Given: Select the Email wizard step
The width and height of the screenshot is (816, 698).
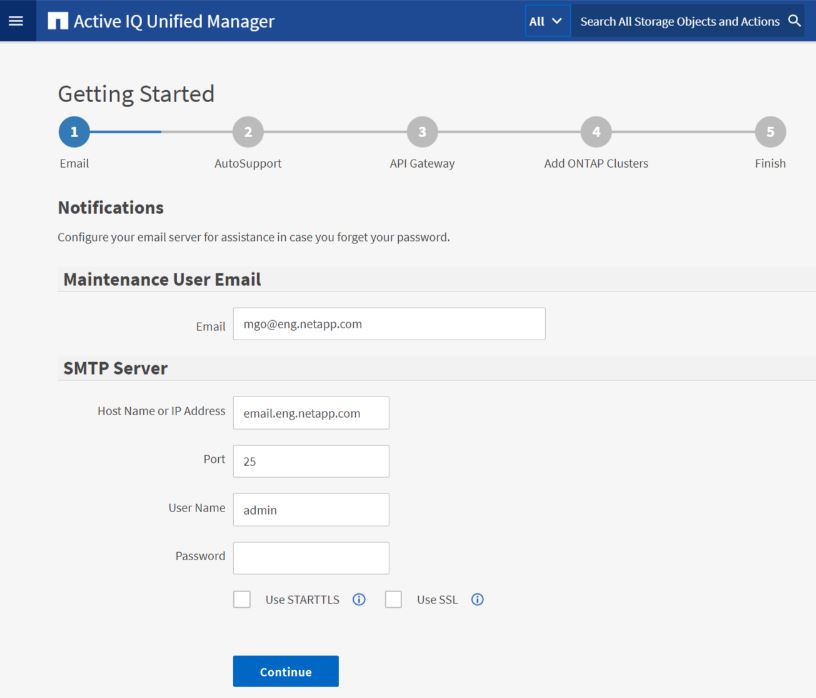Looking at the screenshot, I should point(73,131).
